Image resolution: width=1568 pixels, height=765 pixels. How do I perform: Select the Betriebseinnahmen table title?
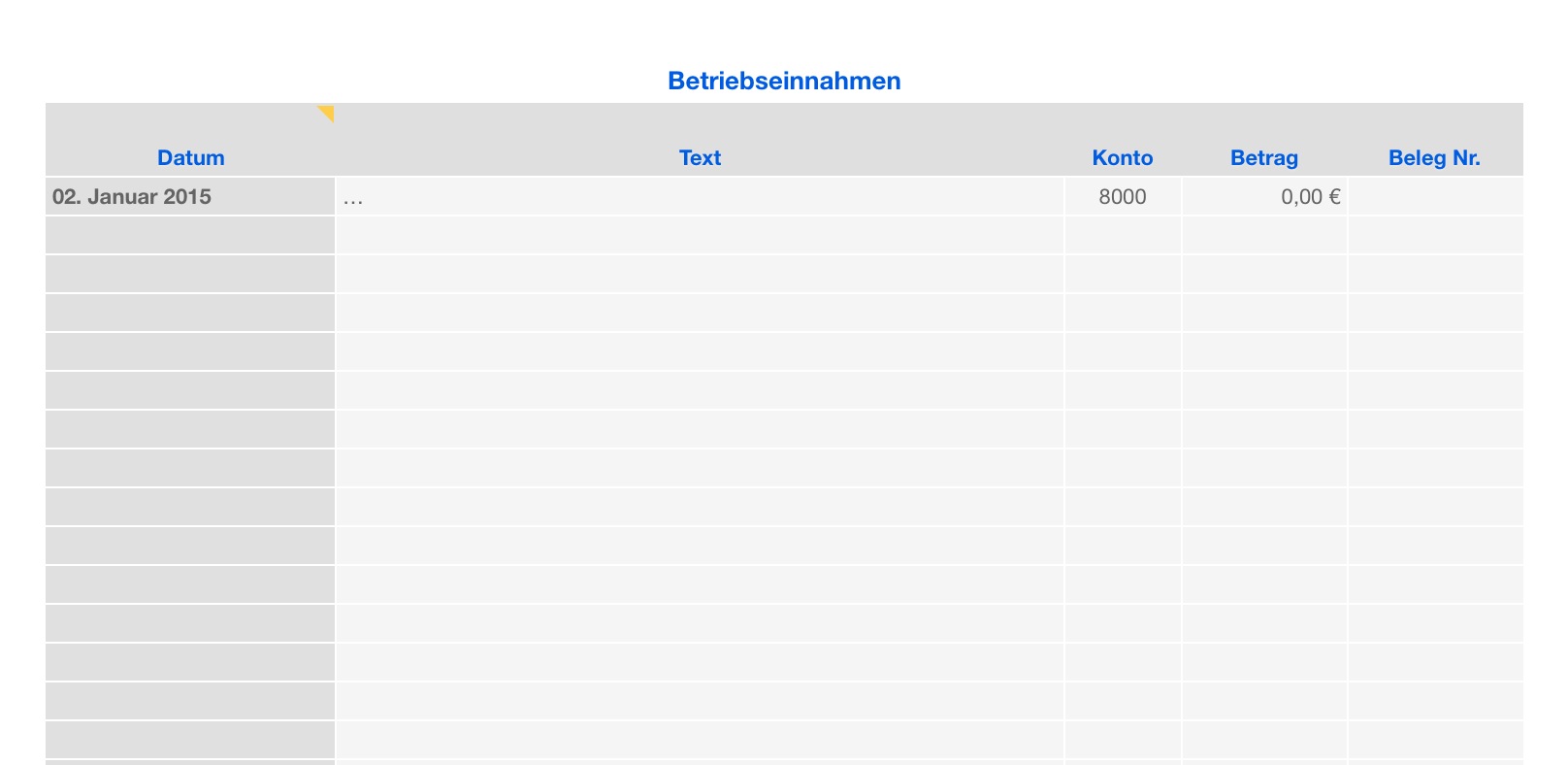click(784, 81)
